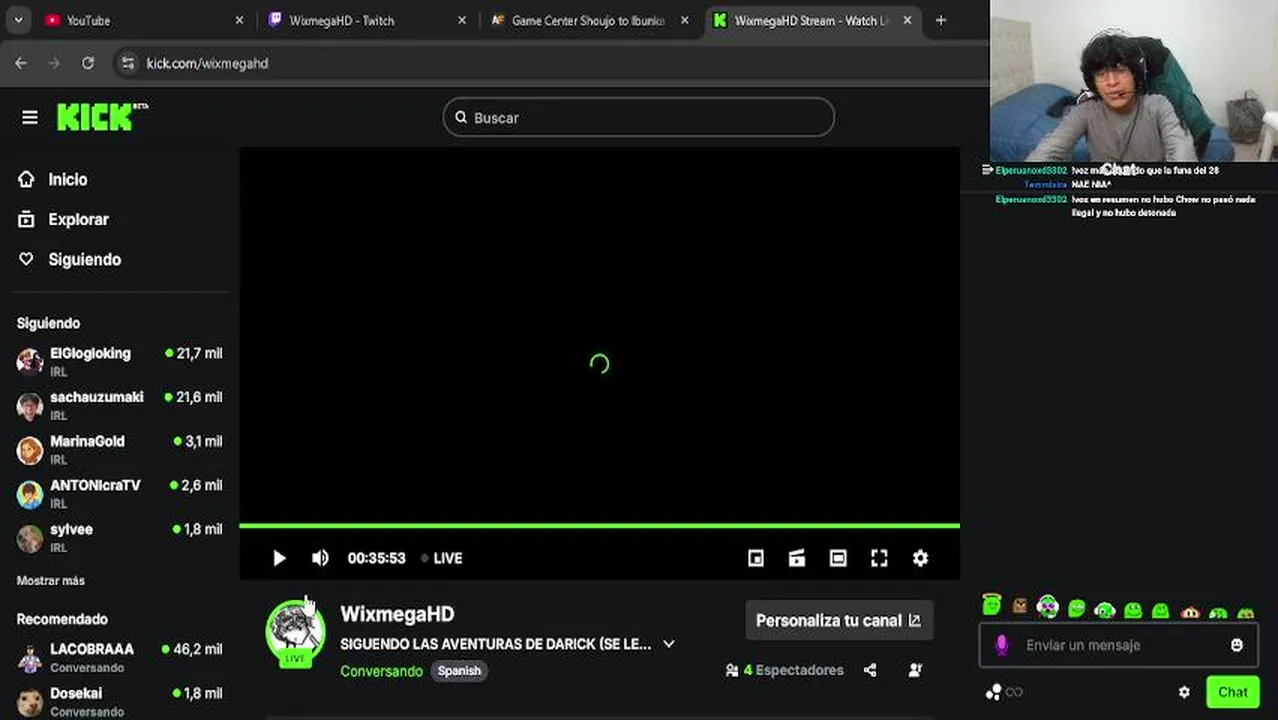1278x720 pixels.
Task: Open sylvee channel
Action: 120,537
